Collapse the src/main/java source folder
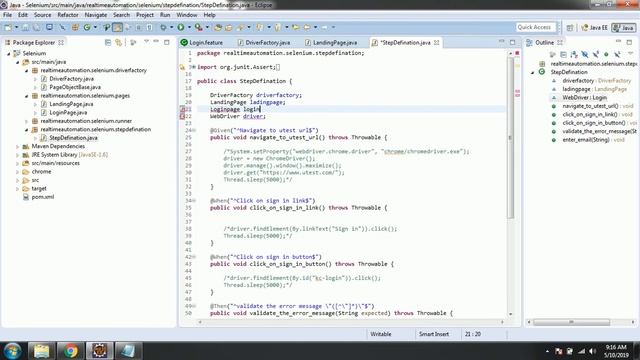Image resolution: width=640 pixels, height=360 pixels. (x=18, y=62)
